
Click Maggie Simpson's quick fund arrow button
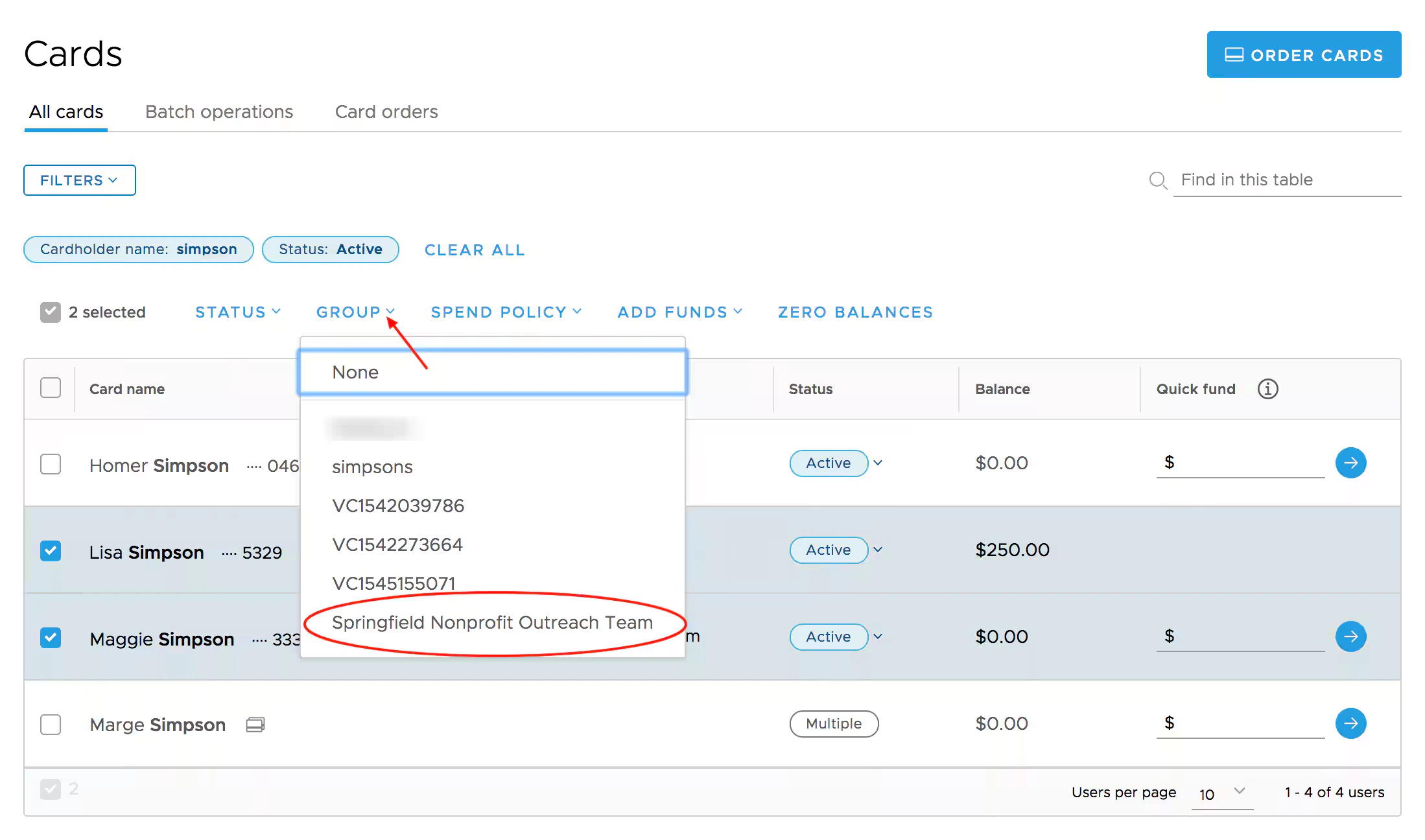pos(1350,636)
